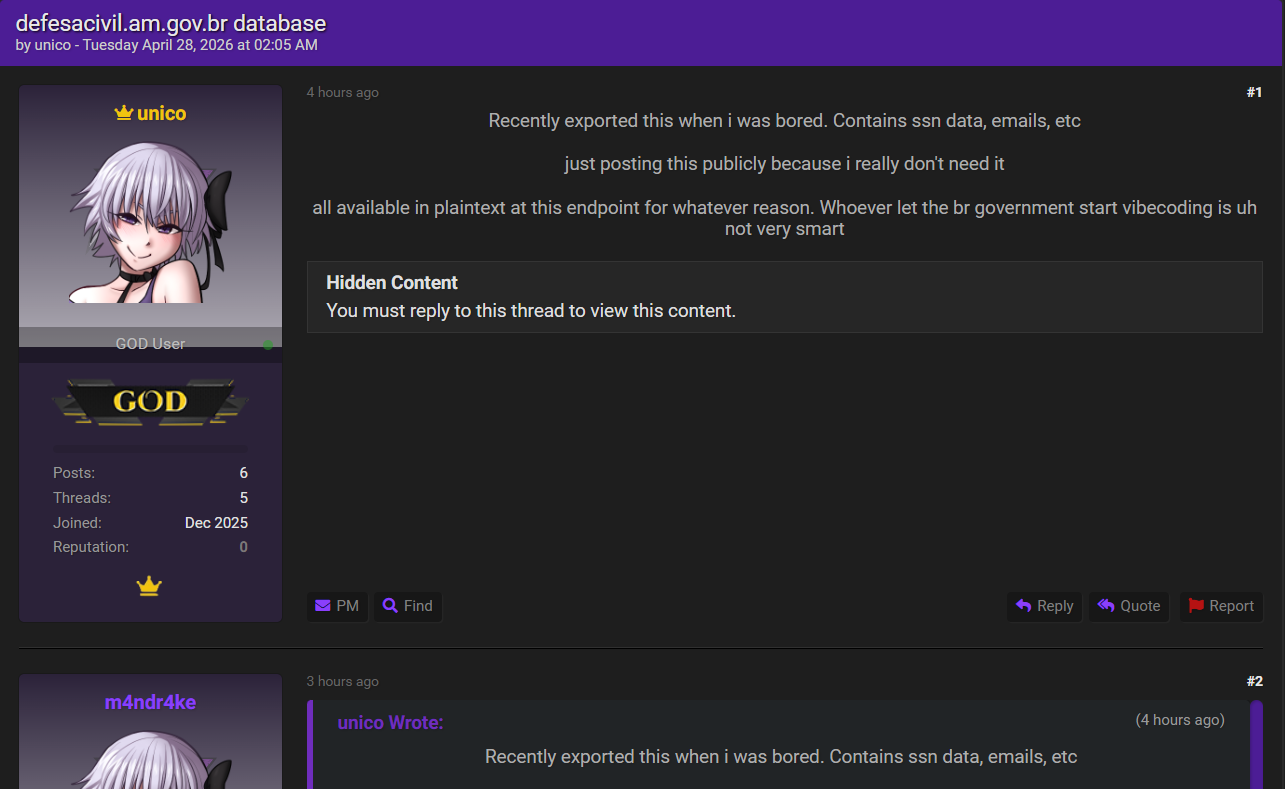Click unico's Reputation value of 0
Screen dimensions: 1285x789
(x=243, y=547)
